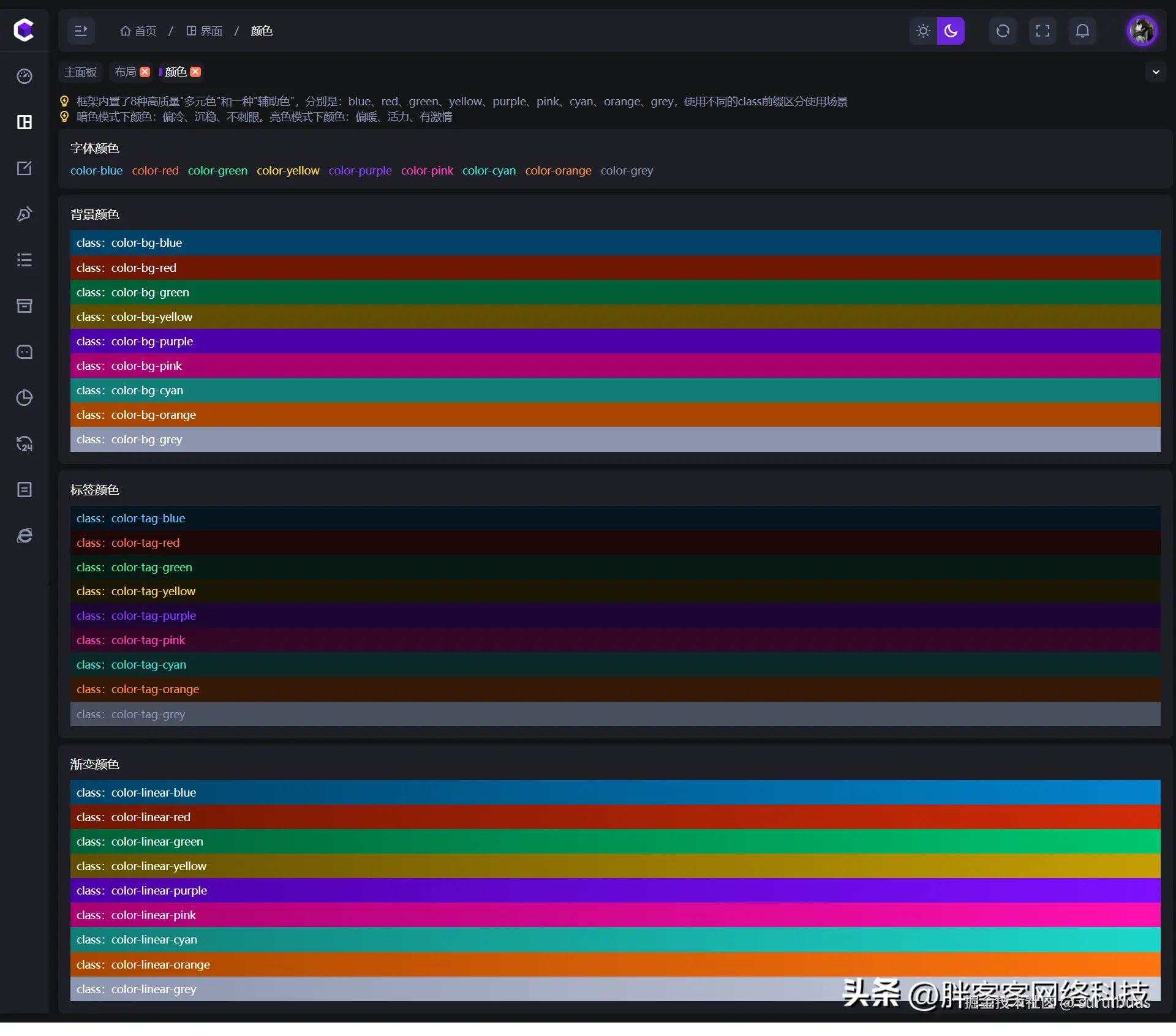This screenshot has height=1036, width=1176.
Task: Select the pen tool sidebar icon
Action: [24, 214]
